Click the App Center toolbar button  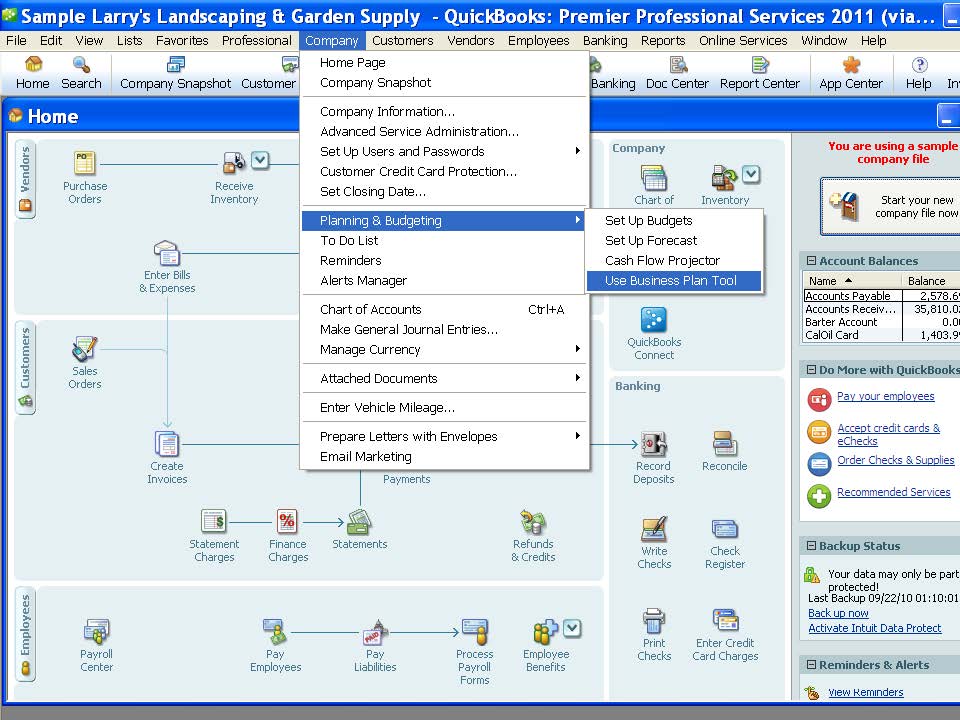(850, 73)
